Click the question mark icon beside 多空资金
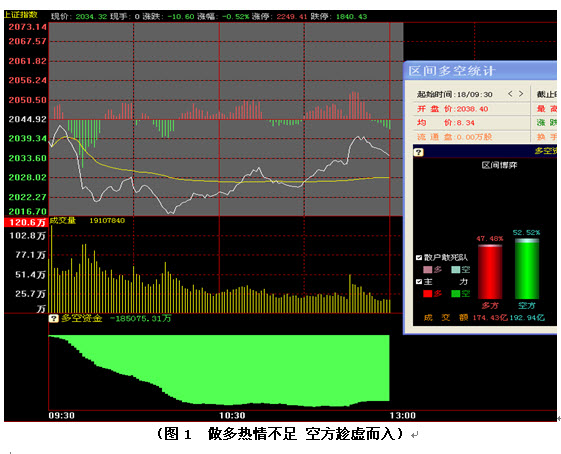Screen dimensions: 561x454 (53, 318)
